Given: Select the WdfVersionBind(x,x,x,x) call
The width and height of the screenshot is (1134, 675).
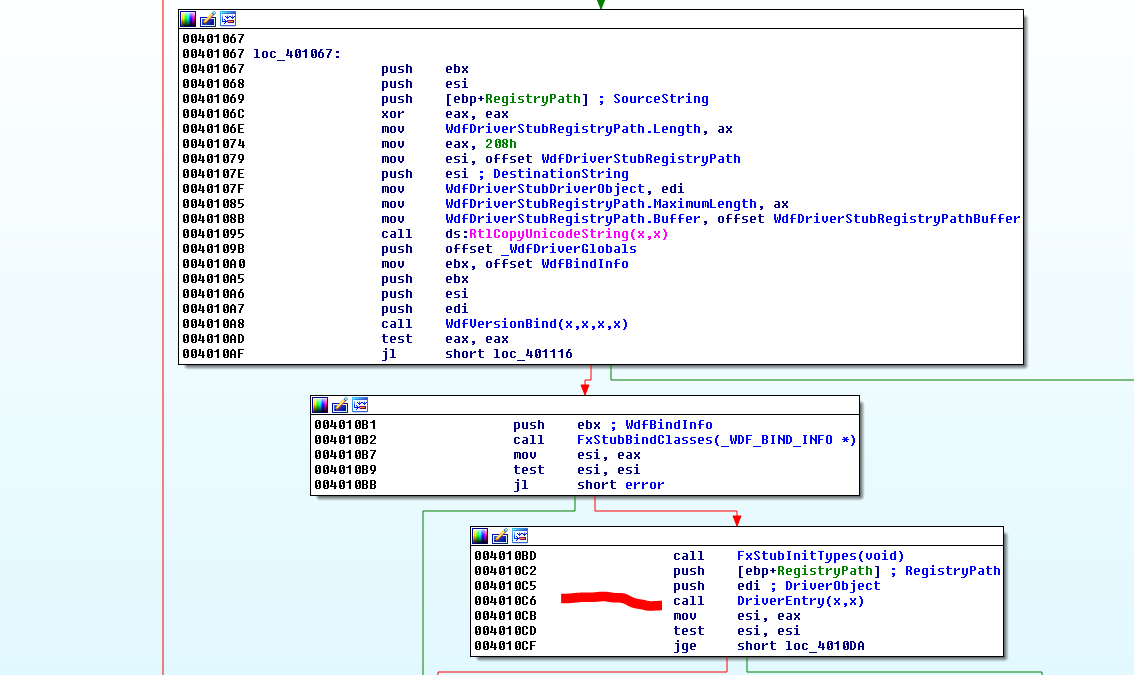Looking at the screenshot, I should [536, 324].
